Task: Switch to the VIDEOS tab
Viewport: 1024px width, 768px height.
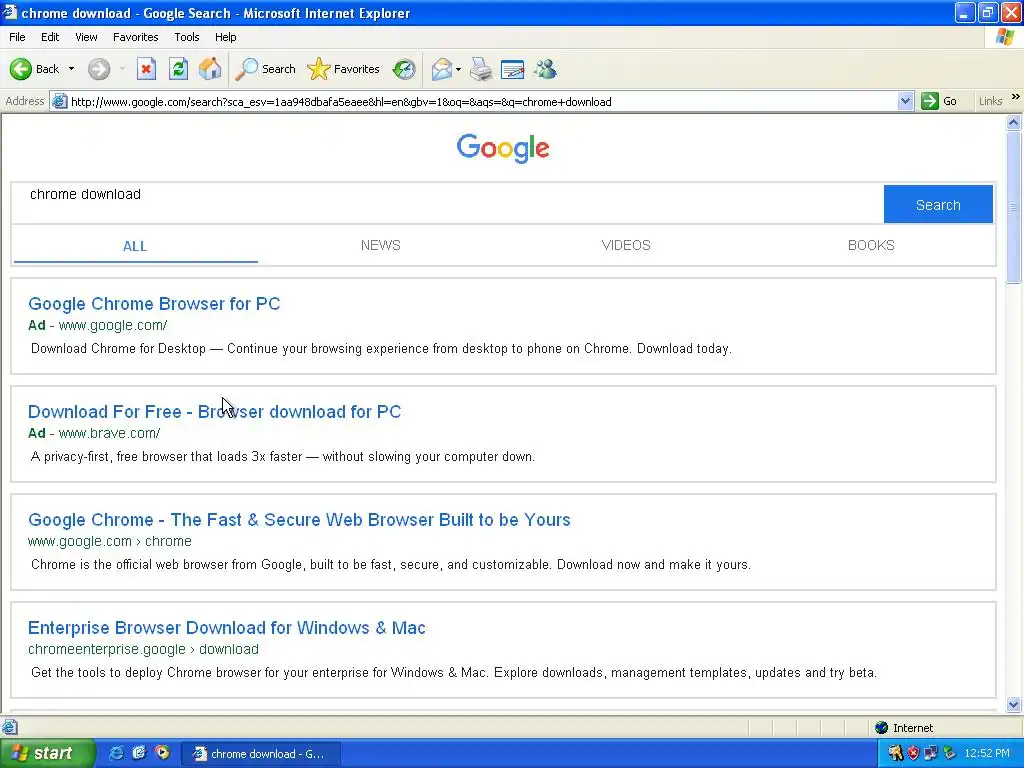Action: pyautogui.click(x=626, y=246)
